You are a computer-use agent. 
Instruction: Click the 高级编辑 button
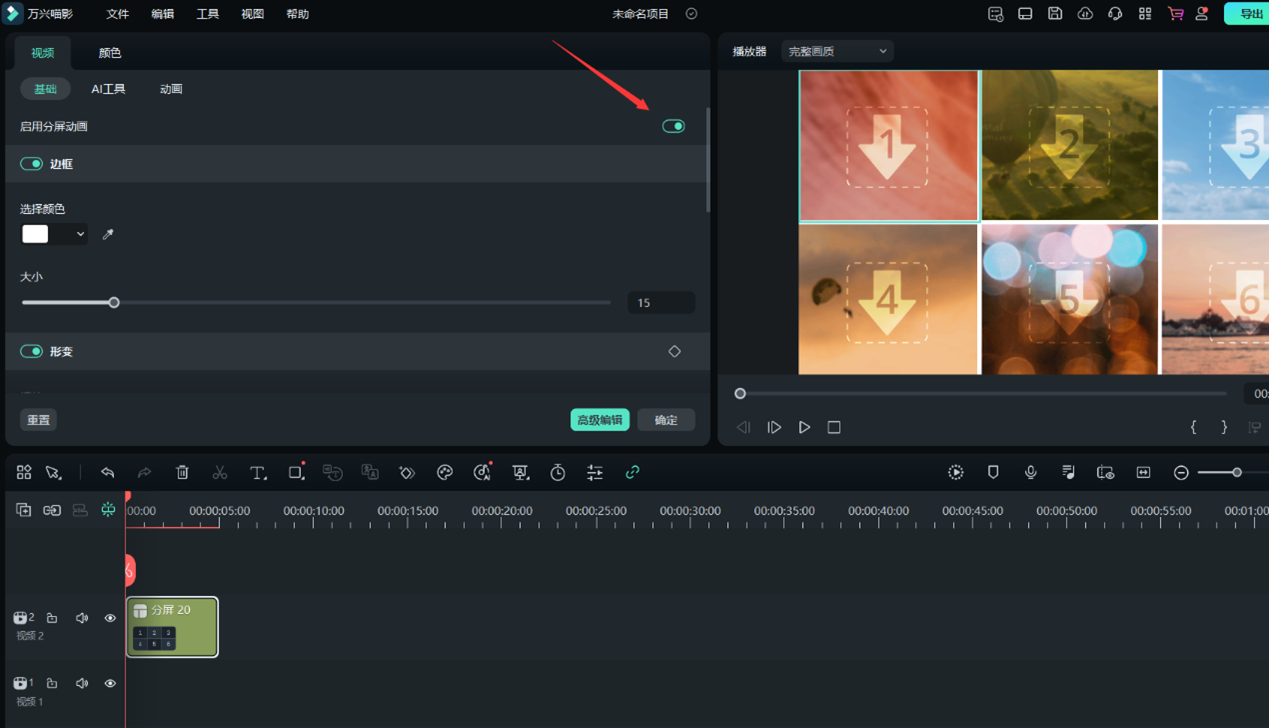click(x=599, y=420)
